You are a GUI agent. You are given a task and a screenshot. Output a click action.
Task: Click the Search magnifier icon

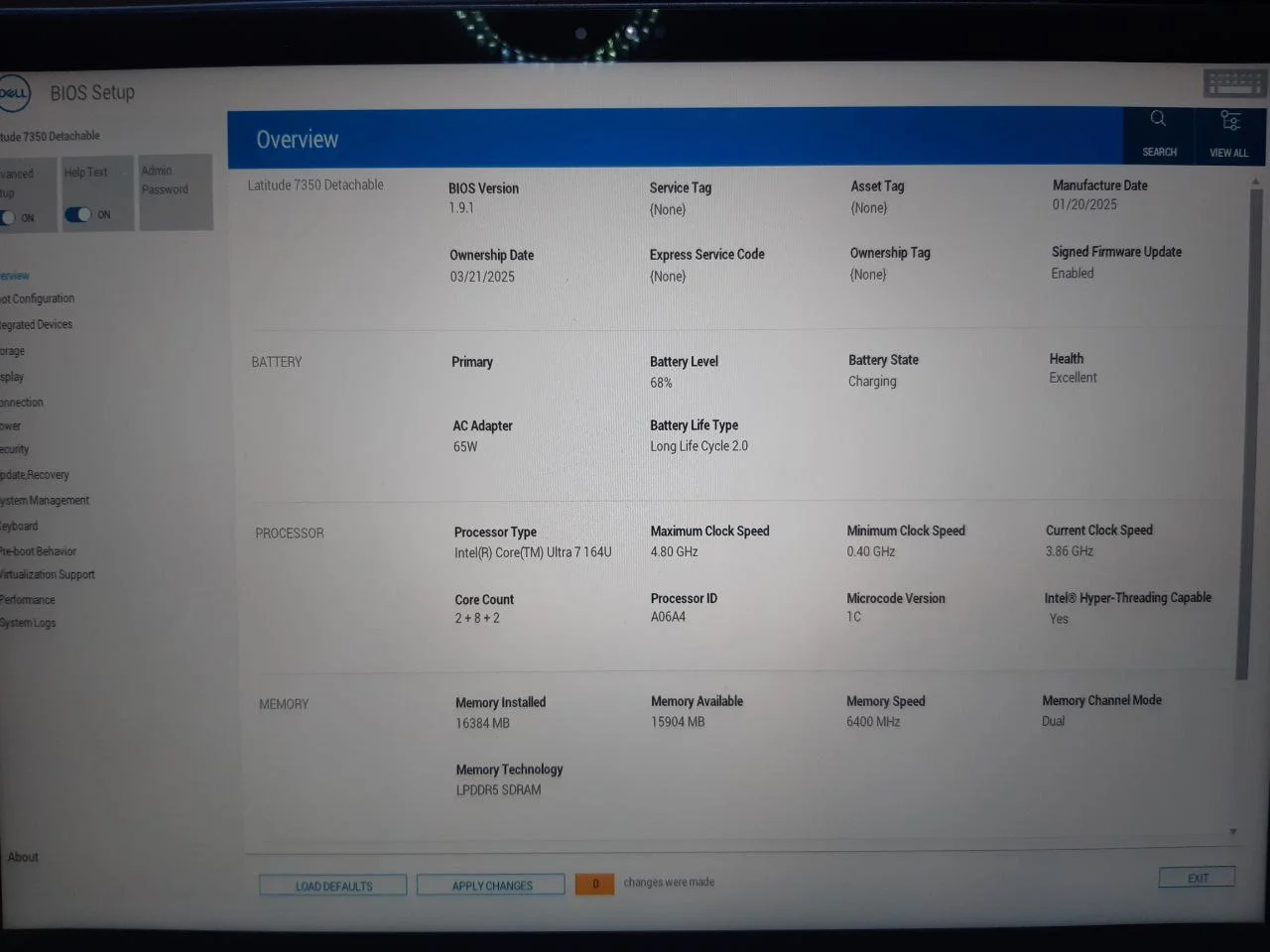[1158, 119]
